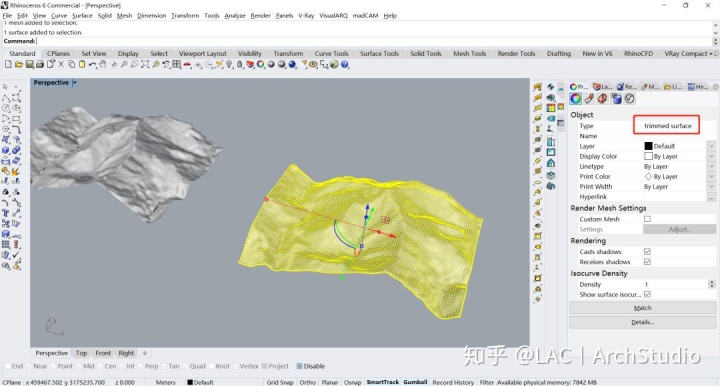Toggle the End osnap checkbox
The width and height of the screenshot is (720, 386).
pos(7,366)
